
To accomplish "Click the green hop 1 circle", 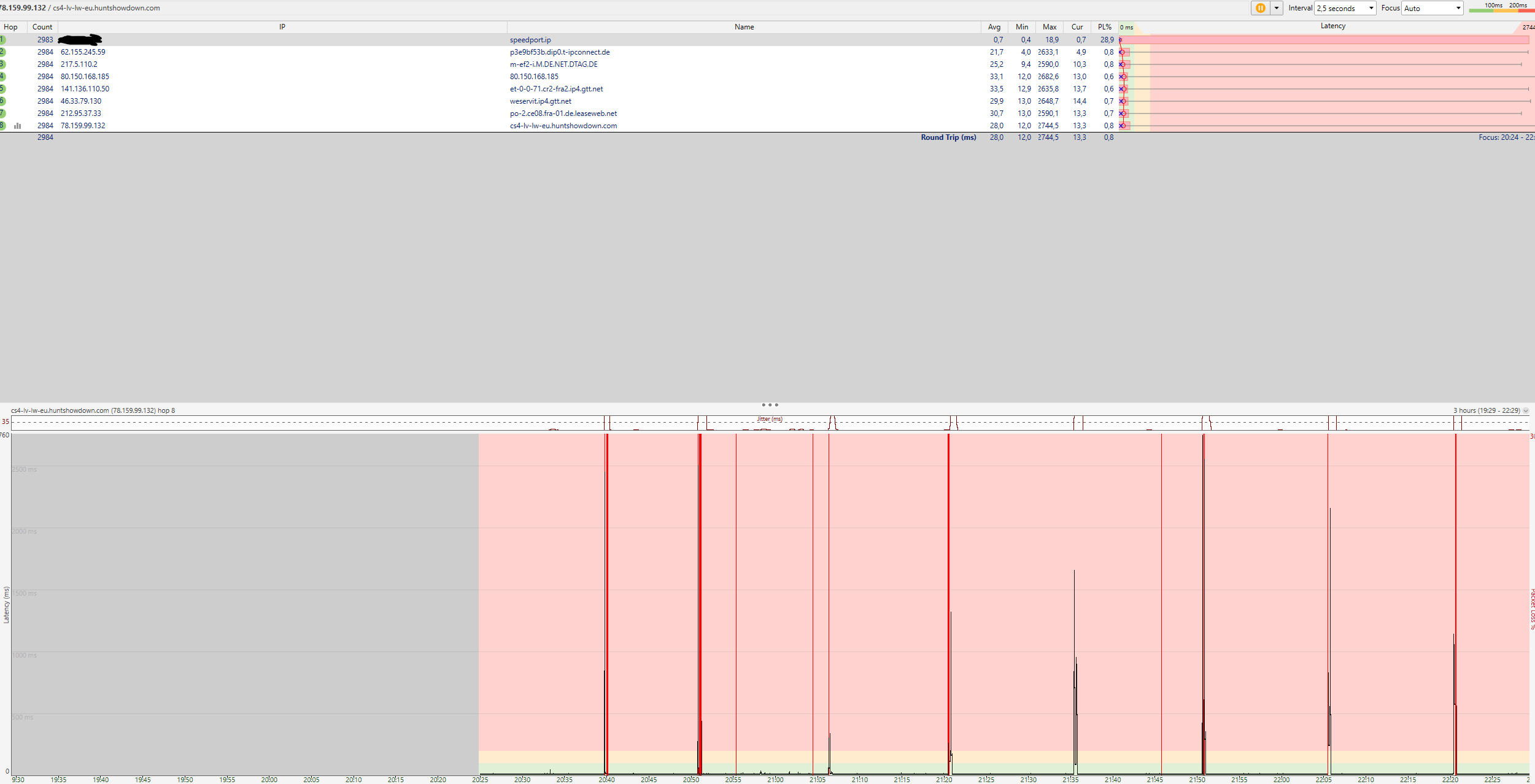I will 2,40.
